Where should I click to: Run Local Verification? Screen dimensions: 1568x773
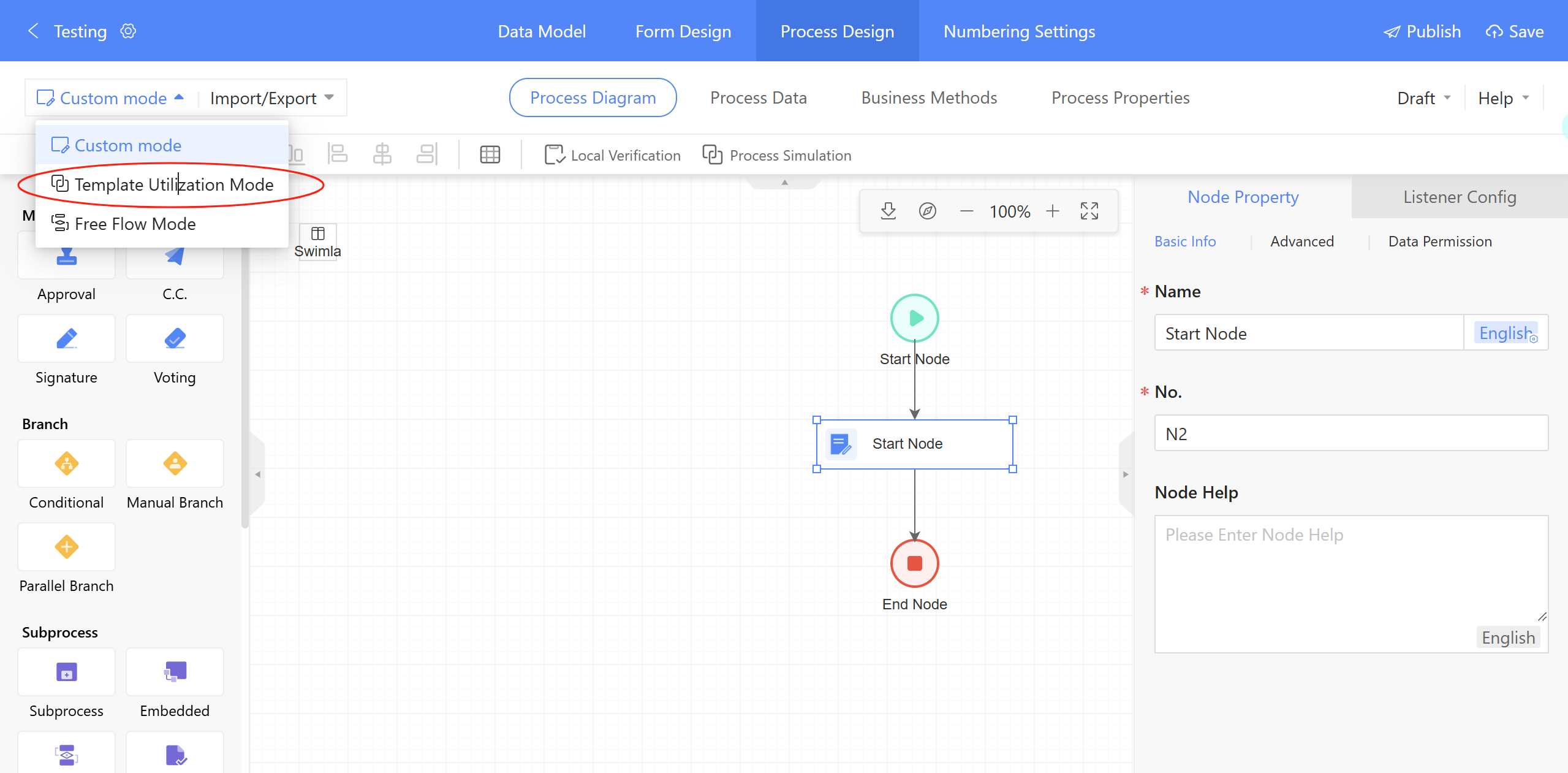(x=613, y=155)
